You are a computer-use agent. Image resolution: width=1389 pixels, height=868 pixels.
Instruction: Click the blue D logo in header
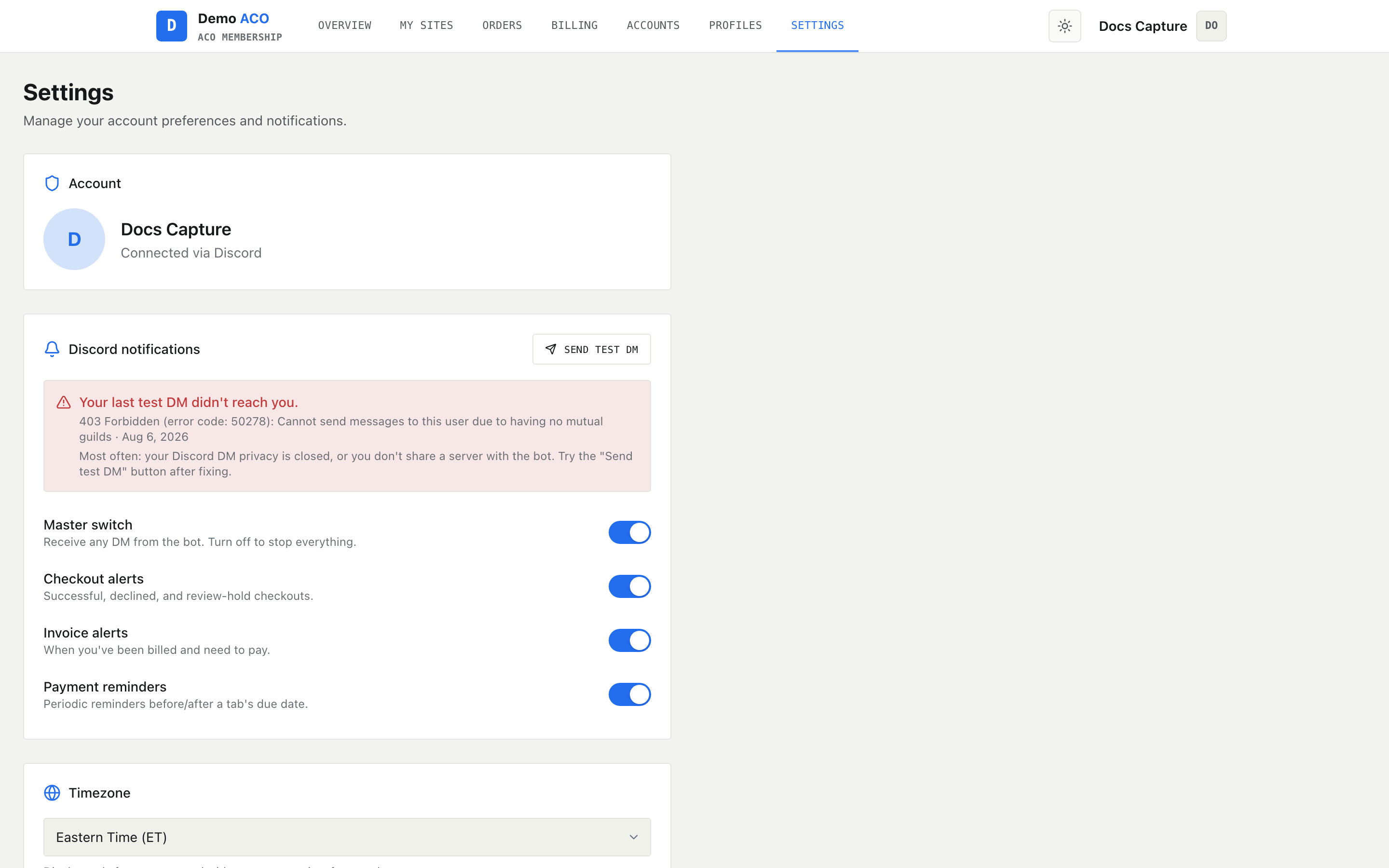(x=171, y=26)
